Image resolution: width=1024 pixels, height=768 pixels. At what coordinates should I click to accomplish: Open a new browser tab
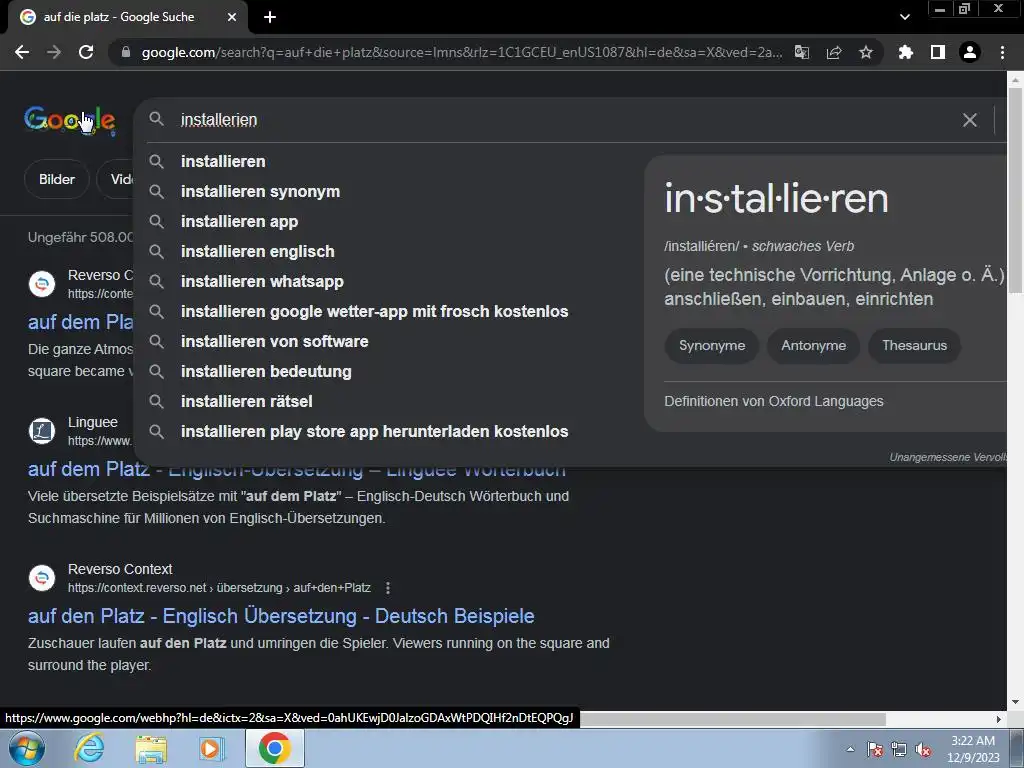coord(270,18)
